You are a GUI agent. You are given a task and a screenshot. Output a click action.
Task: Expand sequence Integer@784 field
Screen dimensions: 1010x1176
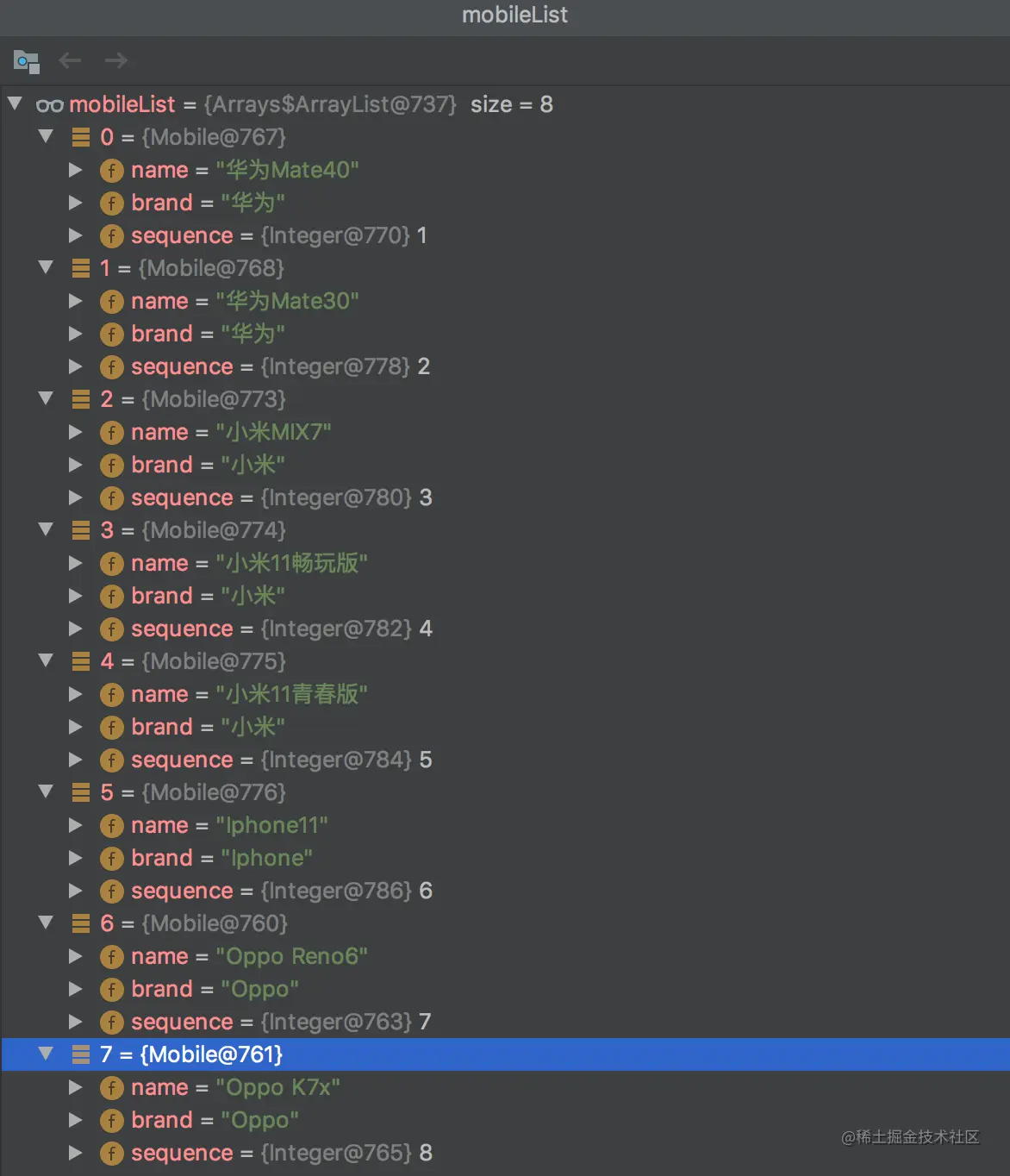pyautogui.click(x=76, y=760)
